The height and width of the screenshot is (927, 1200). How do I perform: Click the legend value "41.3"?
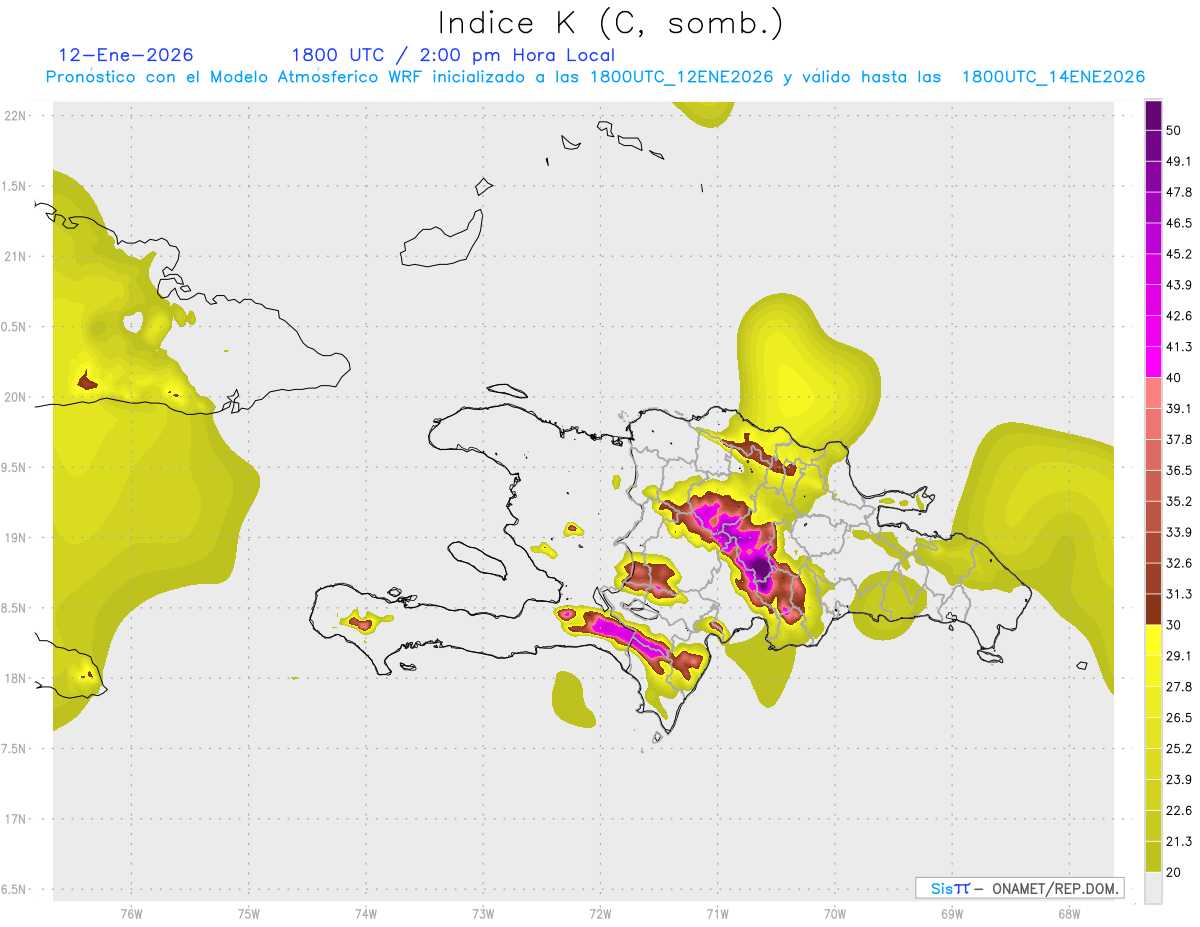1179,347
